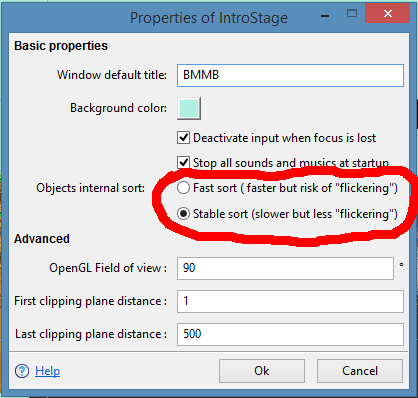
Task: Click the Window default title field containing BMMB
Action: coord(290,75)
